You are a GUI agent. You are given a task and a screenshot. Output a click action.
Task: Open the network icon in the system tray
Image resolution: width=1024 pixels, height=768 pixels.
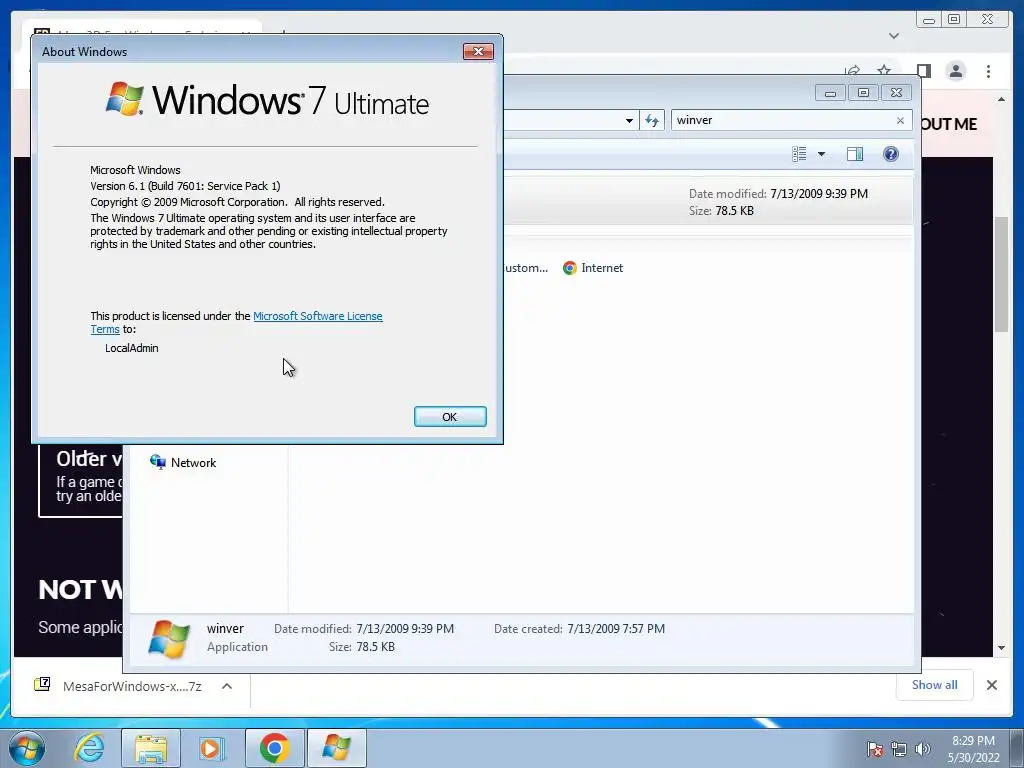coord(899,749)
